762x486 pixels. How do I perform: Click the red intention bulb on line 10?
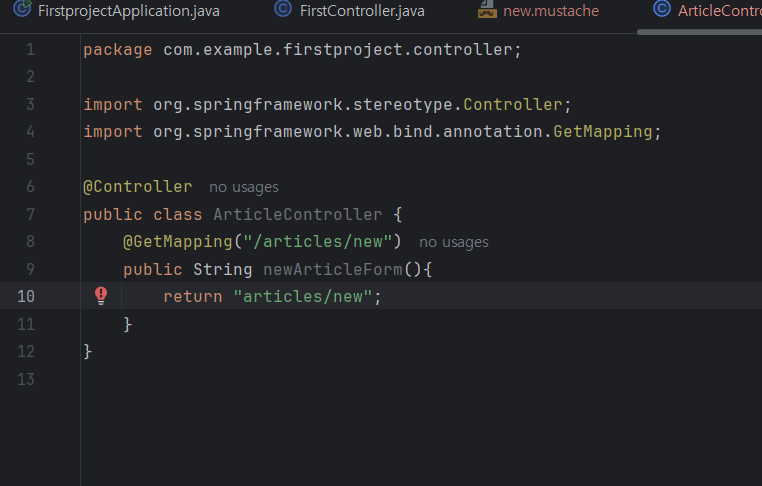pyautogui.click(x=101, y=295)
